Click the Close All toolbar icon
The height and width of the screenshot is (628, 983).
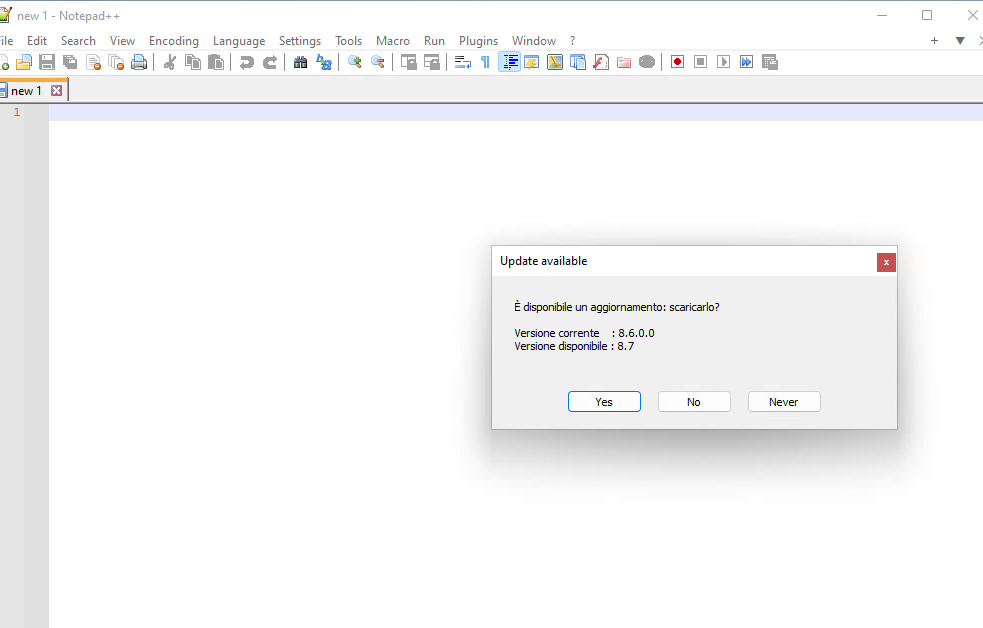click(116, 62)
